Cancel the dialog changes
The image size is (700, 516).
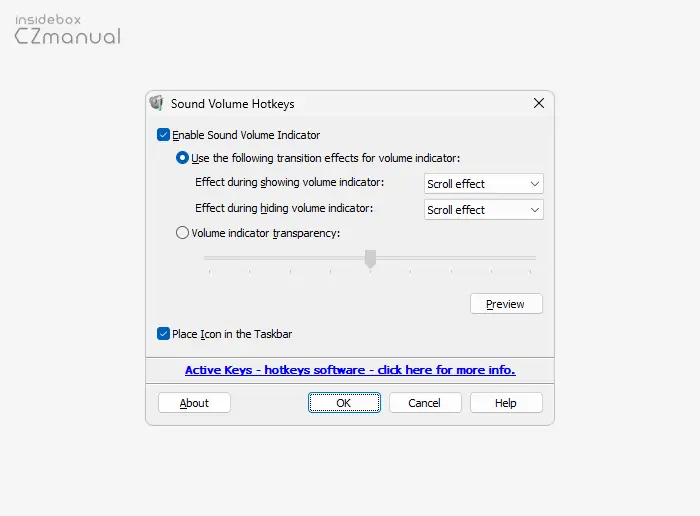point(425,403)
